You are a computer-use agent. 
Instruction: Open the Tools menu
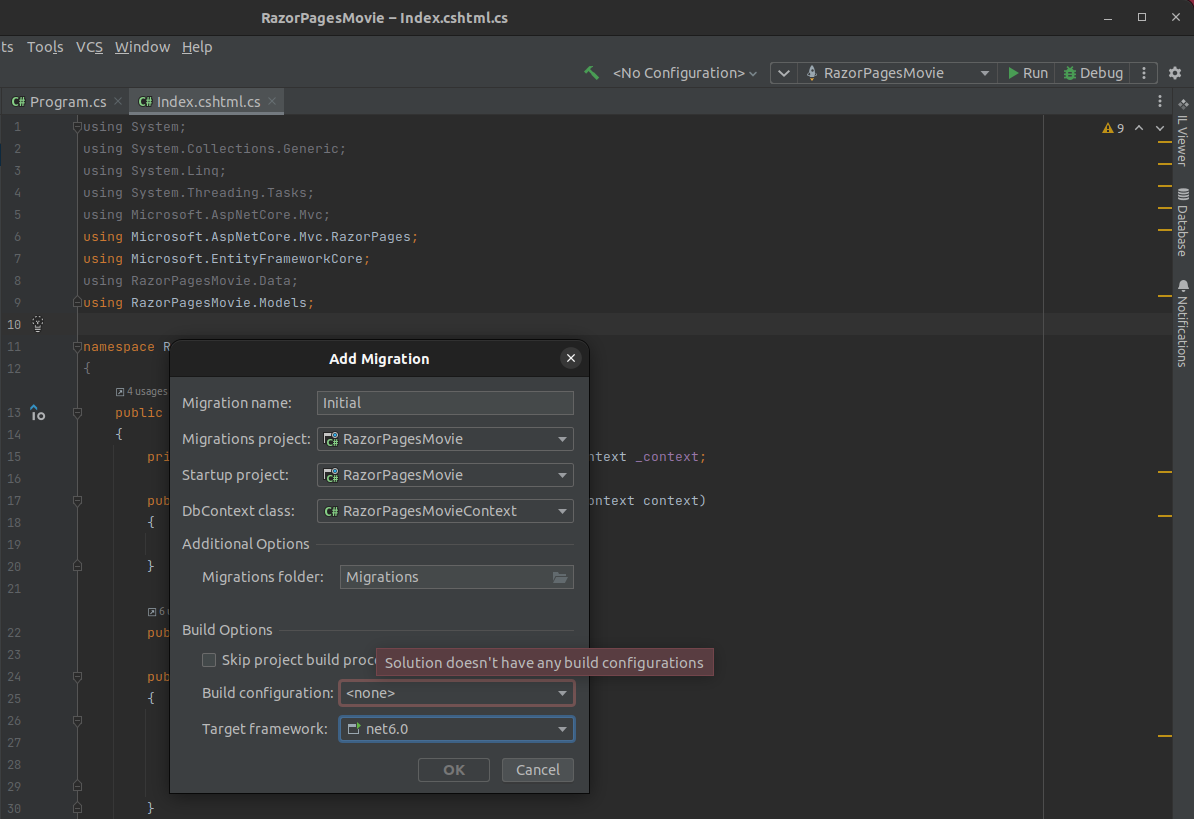pyautogui.click(x=44, y=46)
